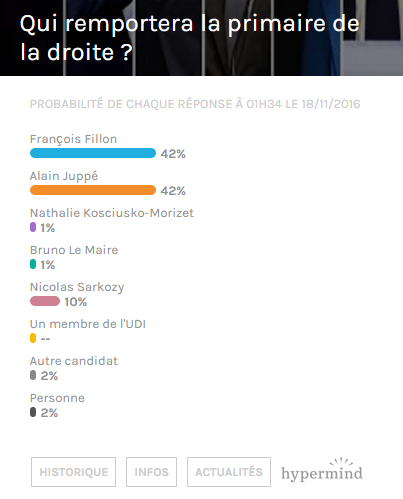The image size is (403, 499).
Task: Open the Actualités button
Action: (229, 472)
